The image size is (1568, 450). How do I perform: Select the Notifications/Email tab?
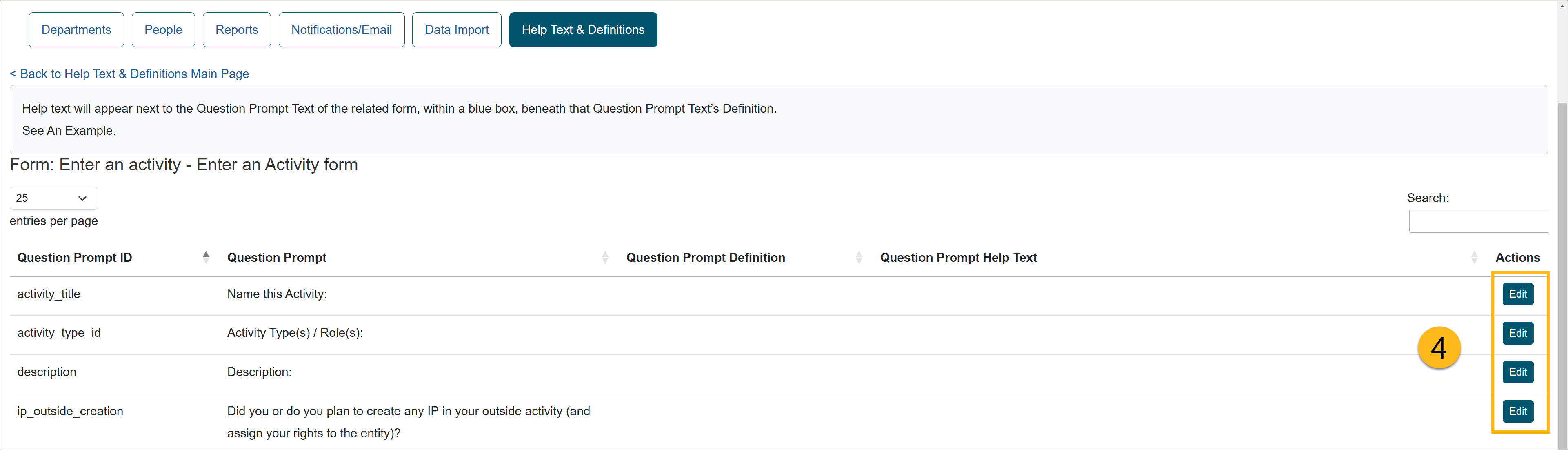pos(341,30)
